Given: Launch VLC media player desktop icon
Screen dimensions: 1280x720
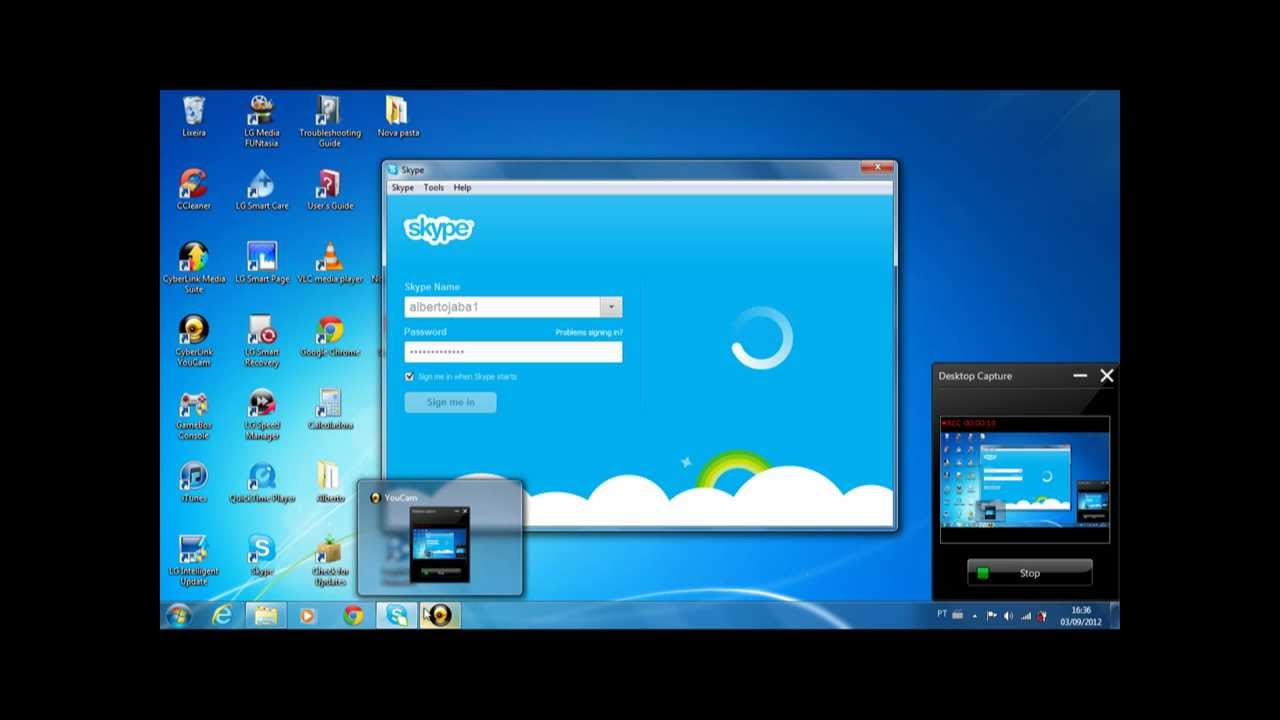Looking at the screenshot, I should [x=329, y=262].
